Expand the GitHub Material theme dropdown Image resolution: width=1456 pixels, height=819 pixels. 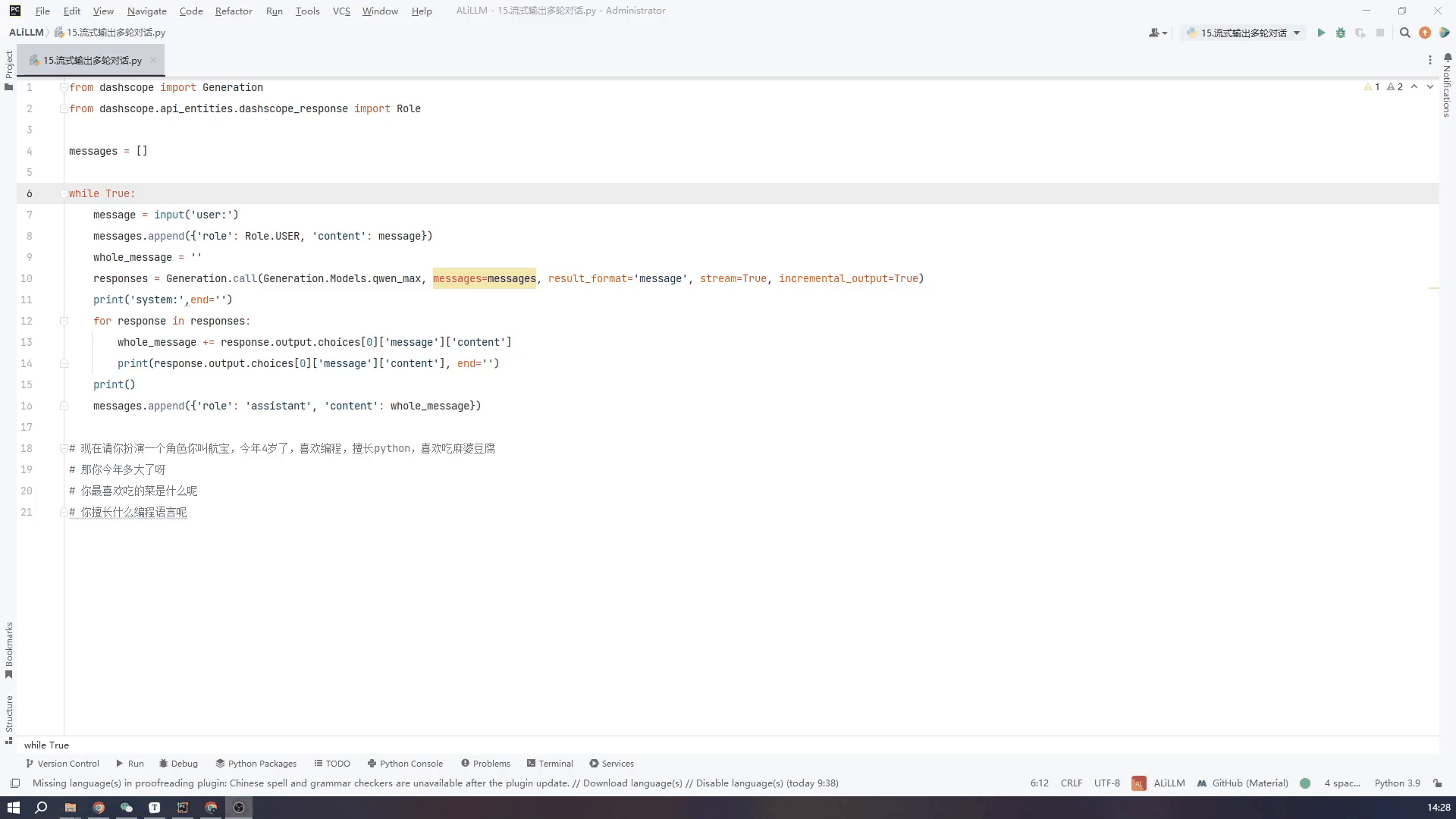pyautogui.click(x=1249, y=783)
